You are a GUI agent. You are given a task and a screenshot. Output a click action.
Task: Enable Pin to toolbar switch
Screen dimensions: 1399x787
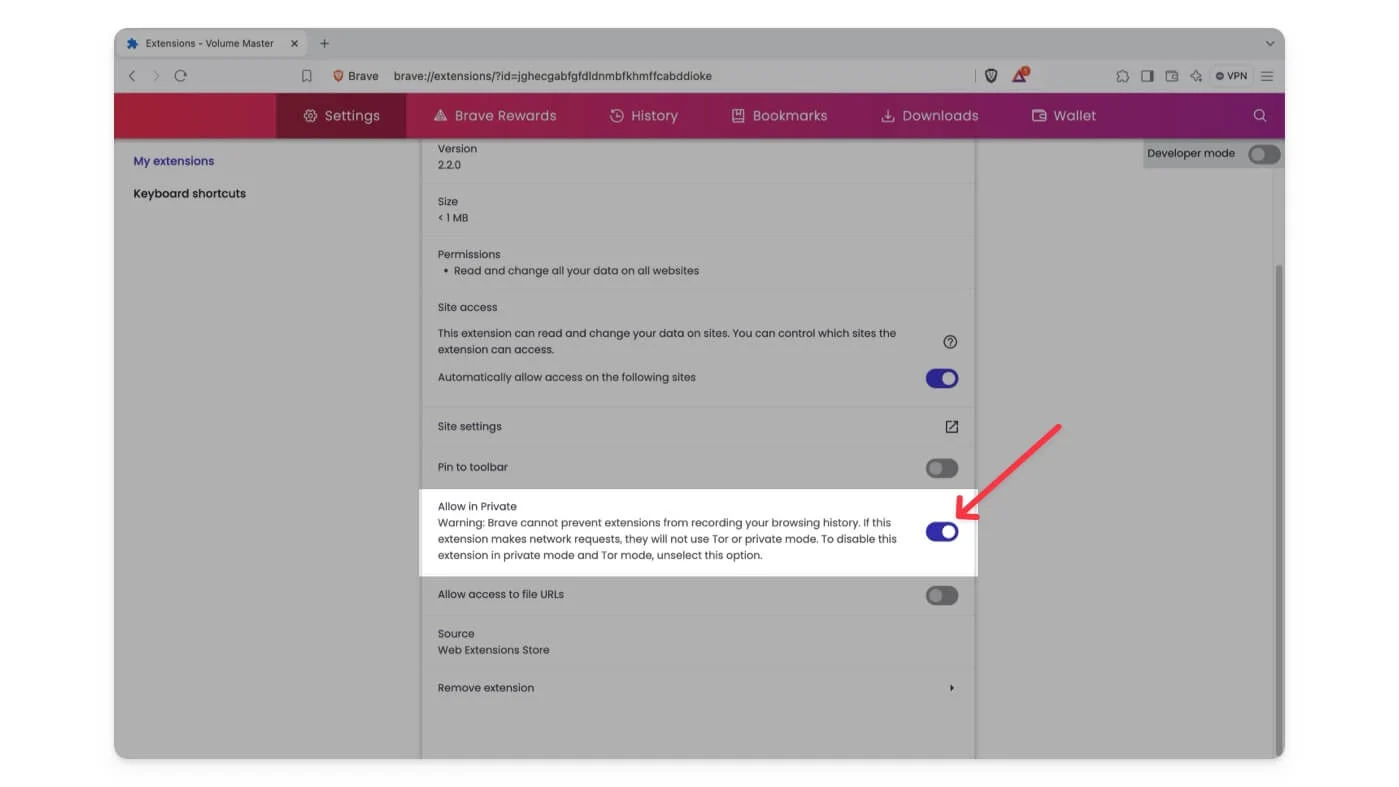942,468
